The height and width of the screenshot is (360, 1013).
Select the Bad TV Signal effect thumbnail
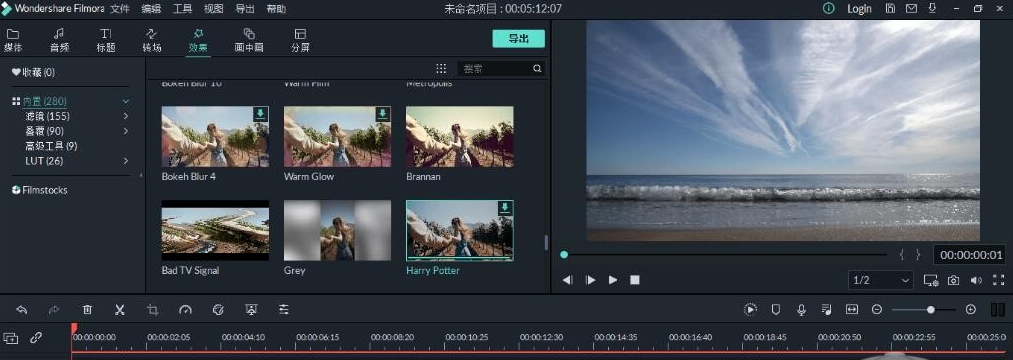tap(215, 230)
